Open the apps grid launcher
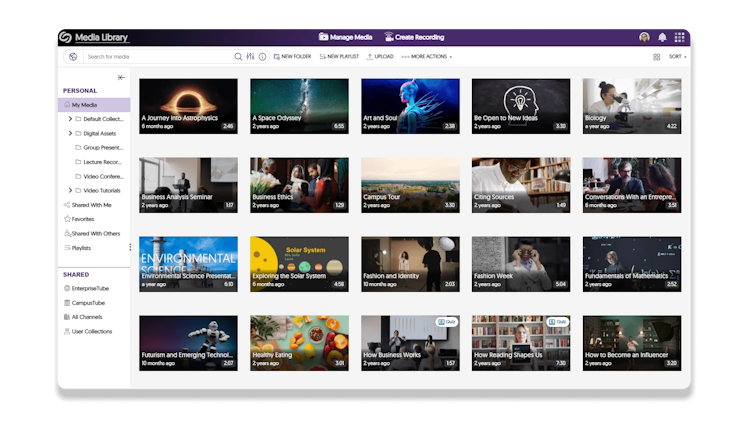This screenshot has height=422, width=750. coord(679,37)
